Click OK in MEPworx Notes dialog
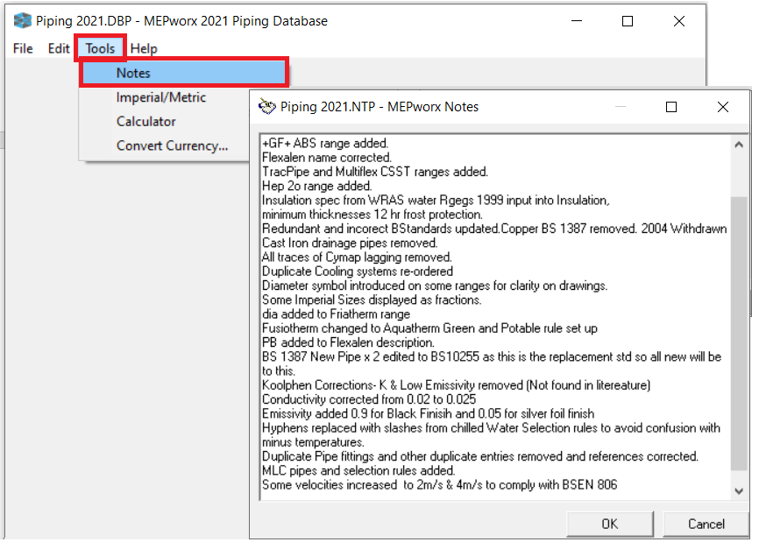This screenshot has width=757, height=546. coord(610,524)
